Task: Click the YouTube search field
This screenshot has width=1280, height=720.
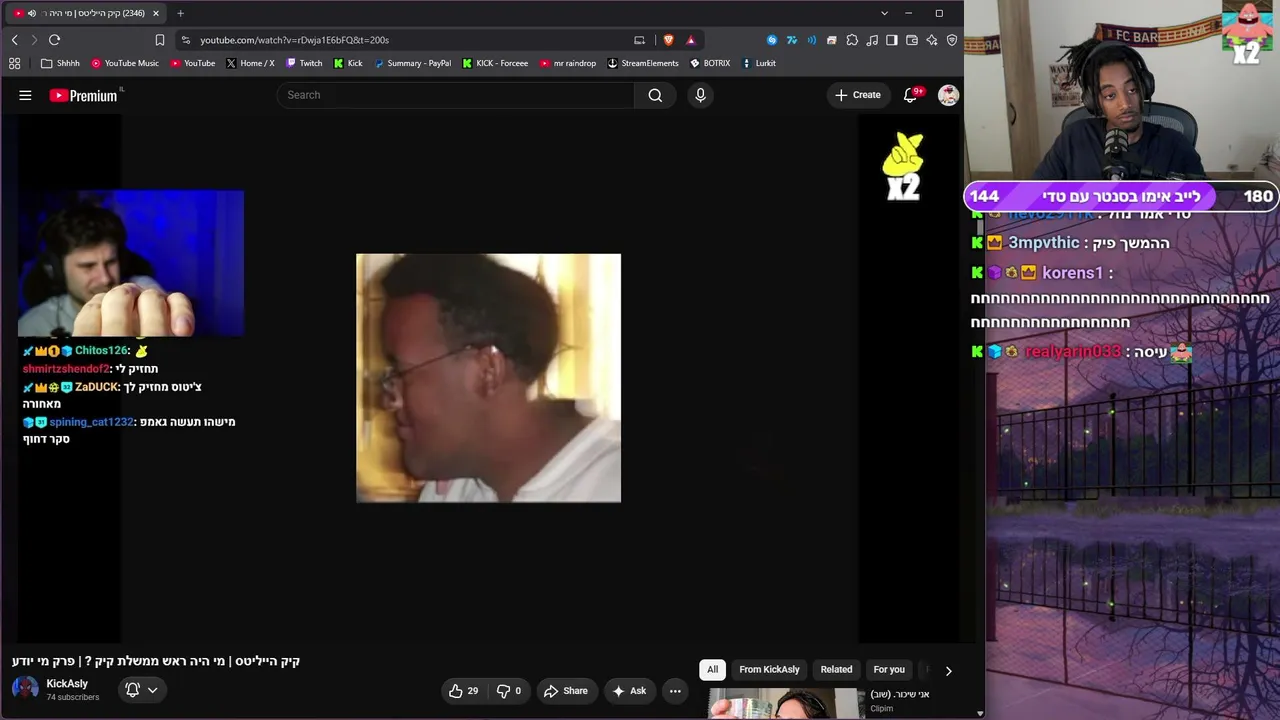Action: click(x=456, y=95)
